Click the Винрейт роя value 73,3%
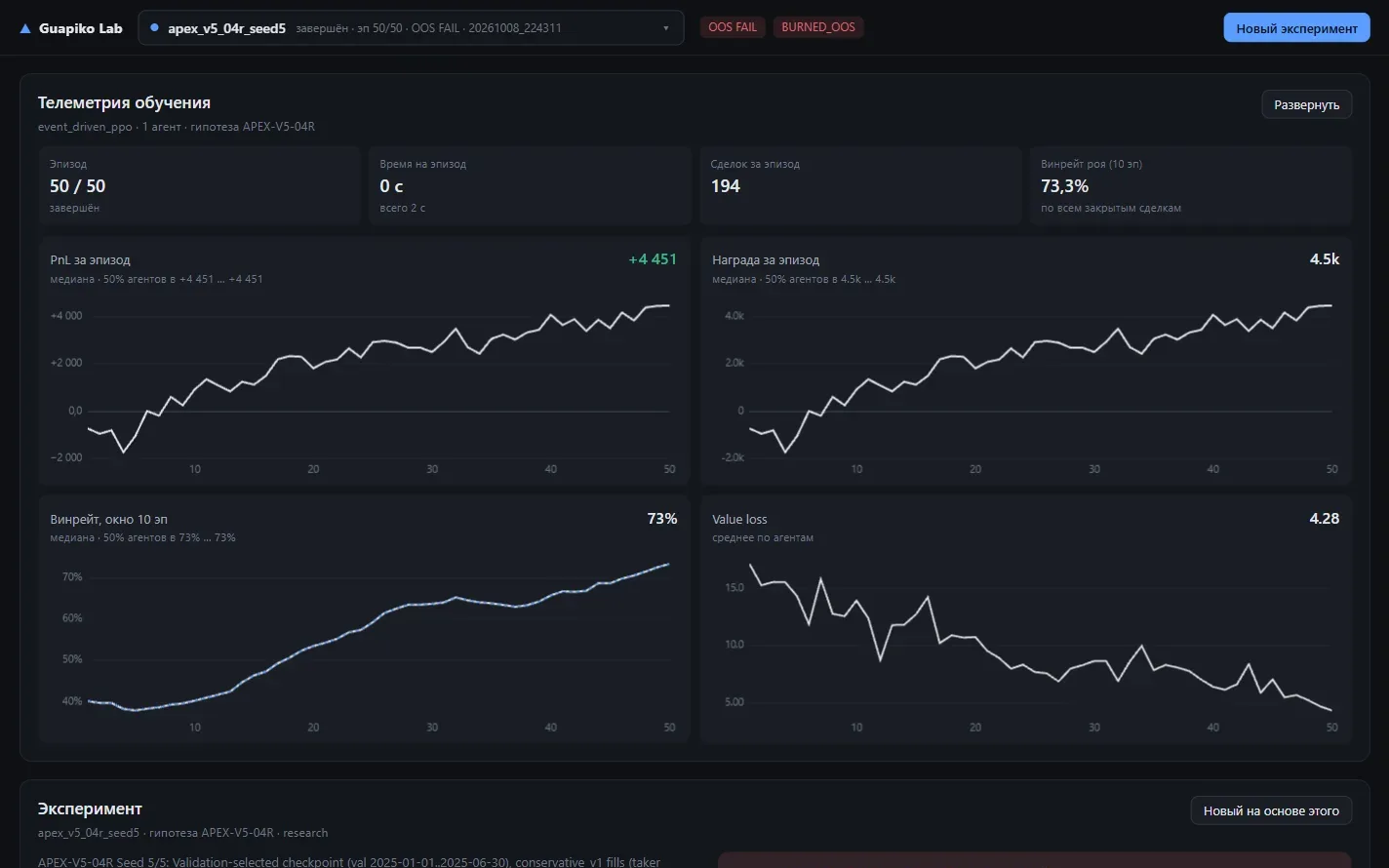The image size is (1389, 868). click(x=1064, y=186)
